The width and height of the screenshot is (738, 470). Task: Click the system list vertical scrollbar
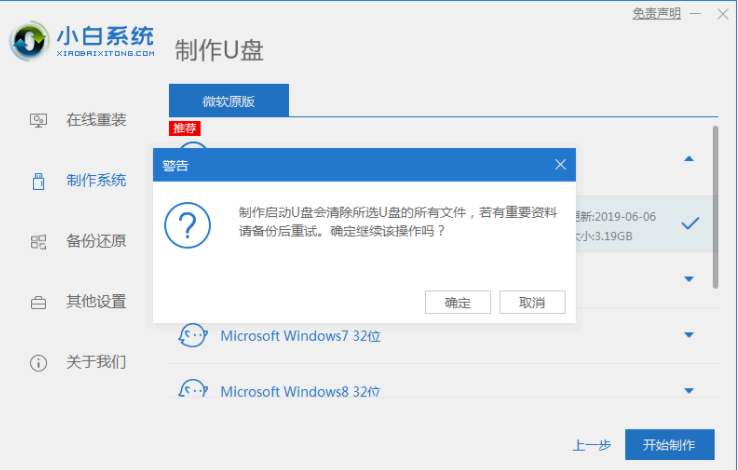[715, 207]
